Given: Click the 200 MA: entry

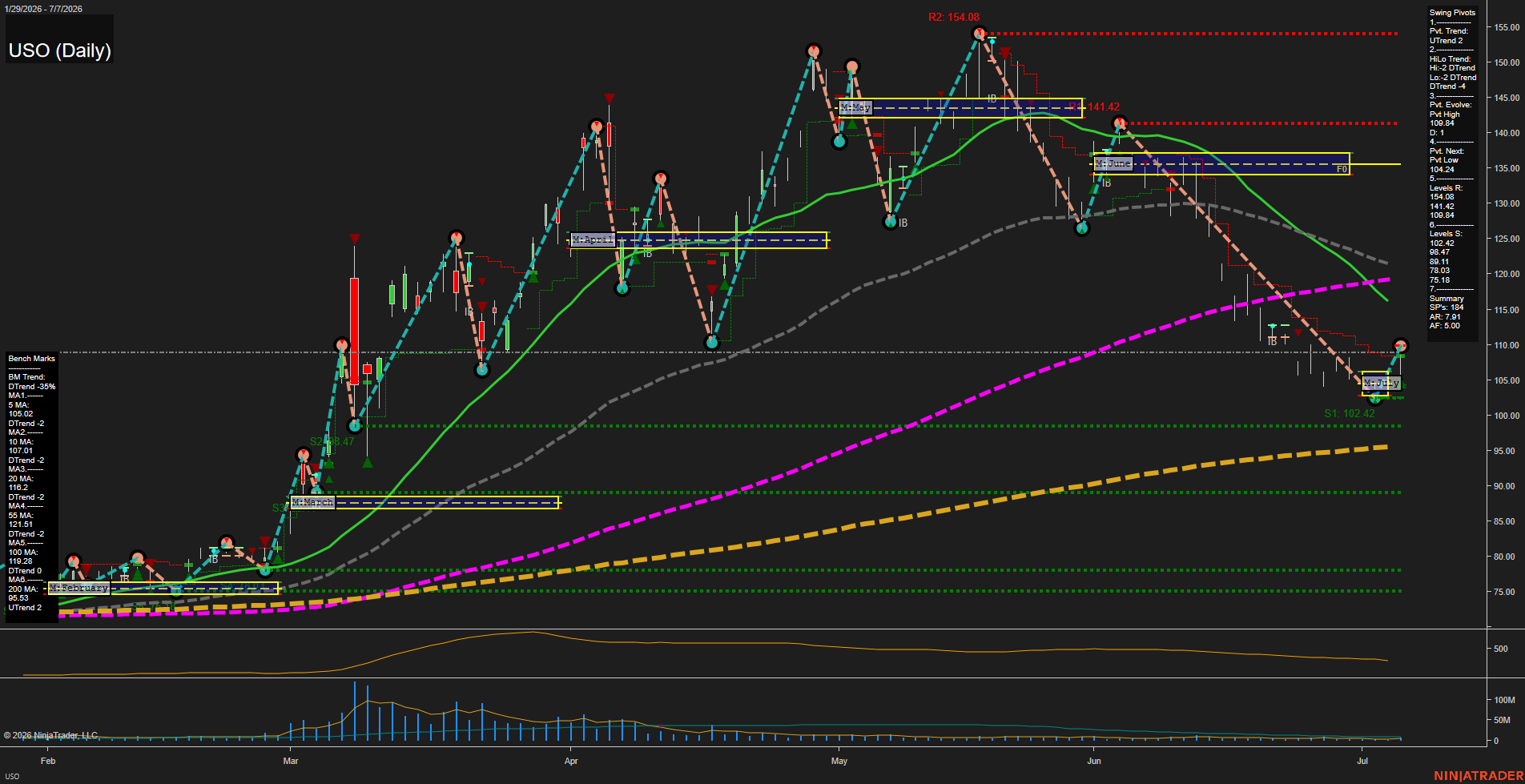Looking at the screenshot, I should coord(23,589).
